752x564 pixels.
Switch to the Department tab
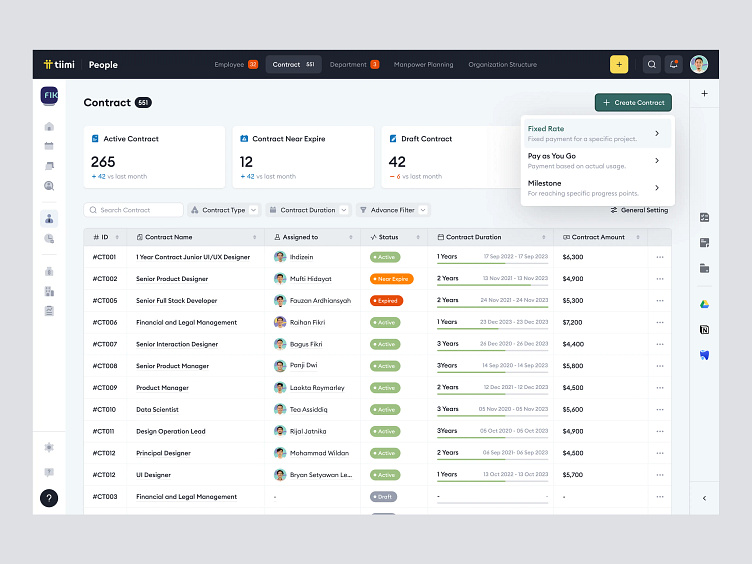click(x=354, y=64)
